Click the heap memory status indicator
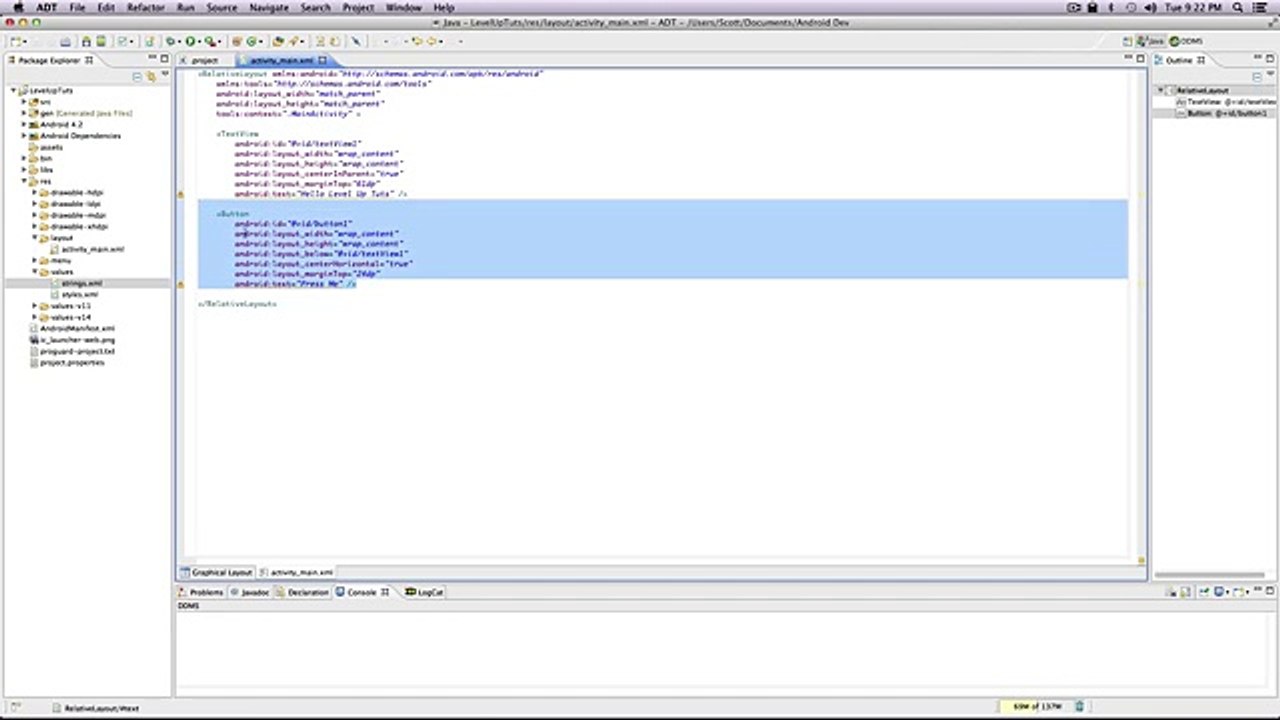Image resolution: width=1280 pixels, height=720 pixels. [1037, 707]
